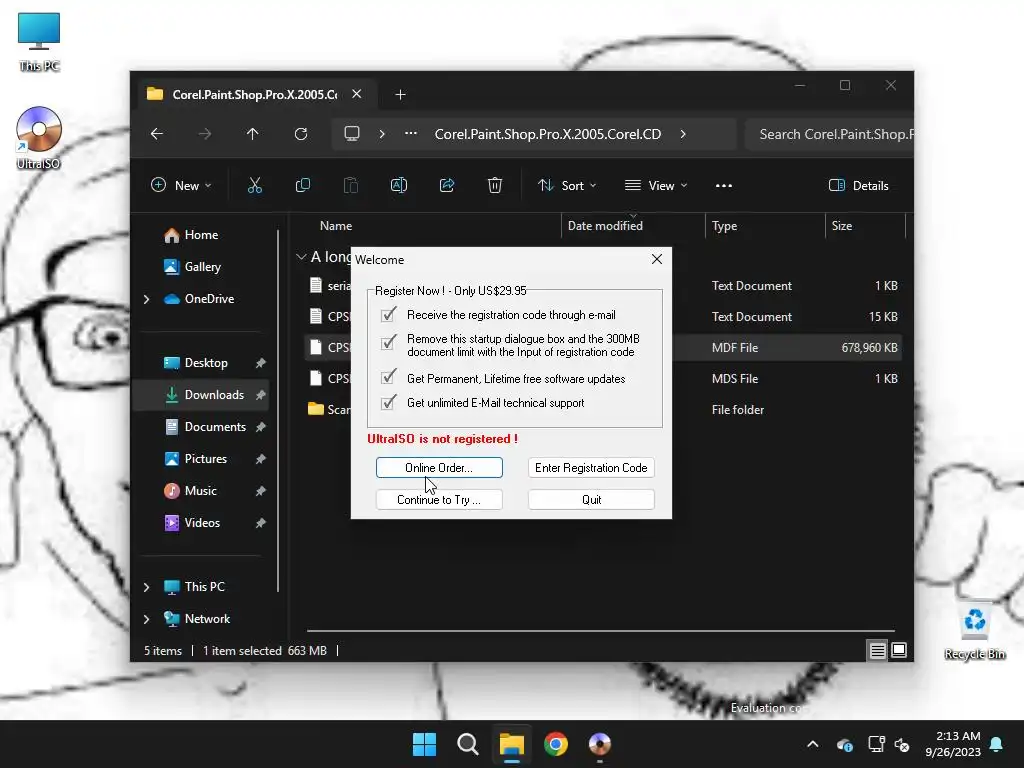The width and height of the screenshot is (1024, 768).
Task: Toggle the Details pane button
Action: pos(858,185)
